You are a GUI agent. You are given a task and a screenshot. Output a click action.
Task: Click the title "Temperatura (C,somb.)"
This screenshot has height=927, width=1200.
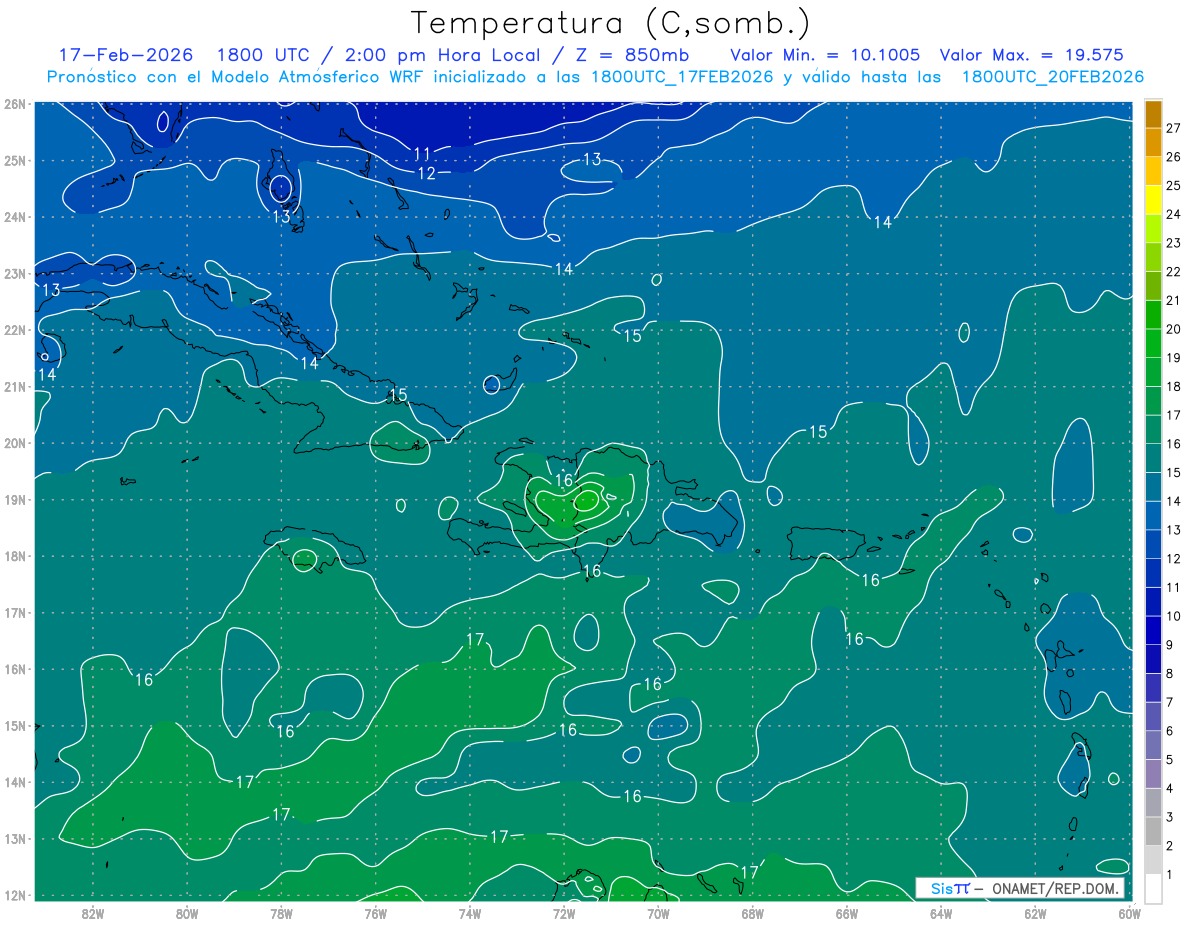coord(610,23)
